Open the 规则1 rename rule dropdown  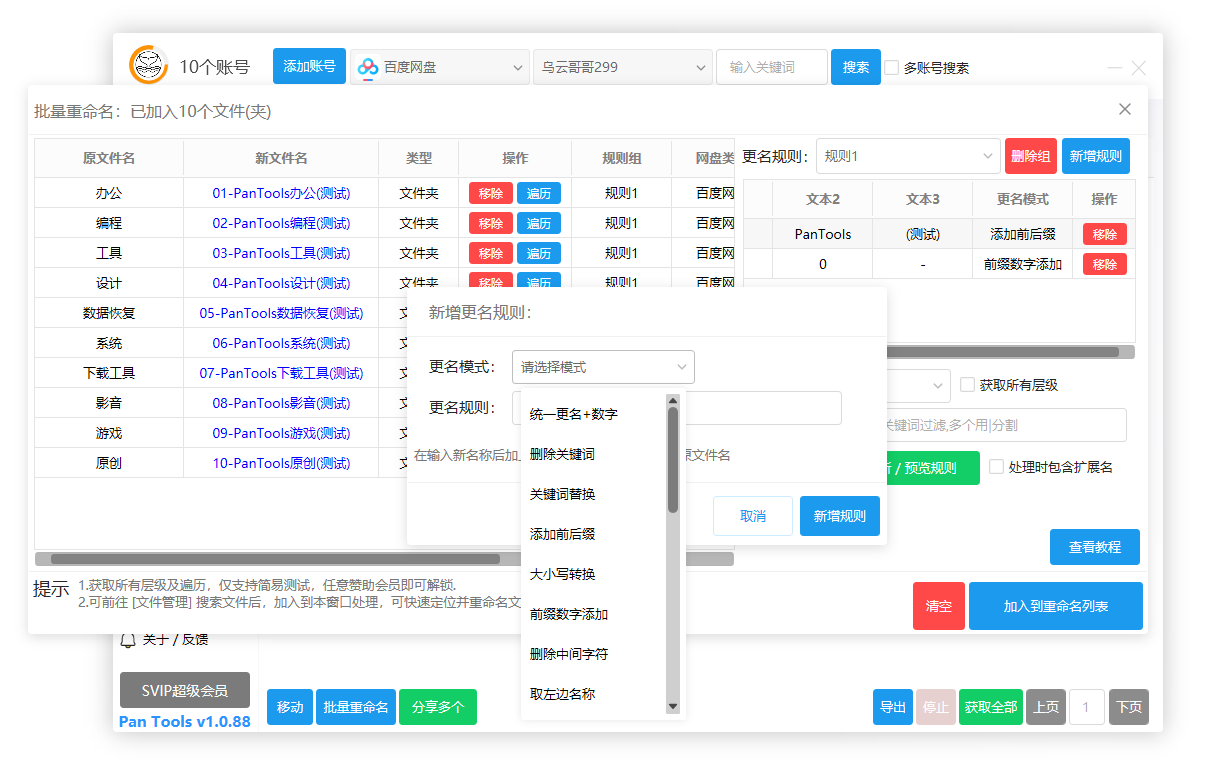tap(907, 156)
